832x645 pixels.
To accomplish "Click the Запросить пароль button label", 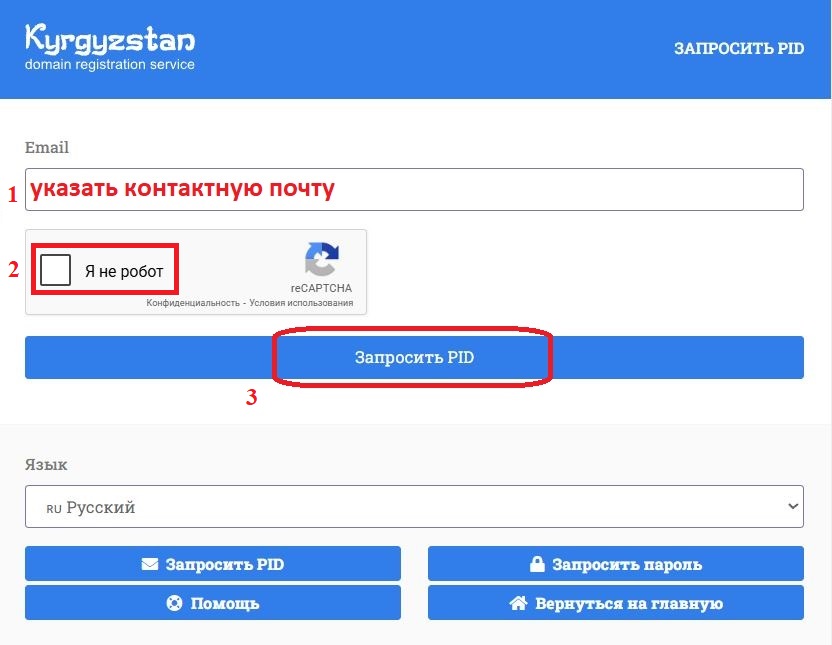I will point(625,564).
